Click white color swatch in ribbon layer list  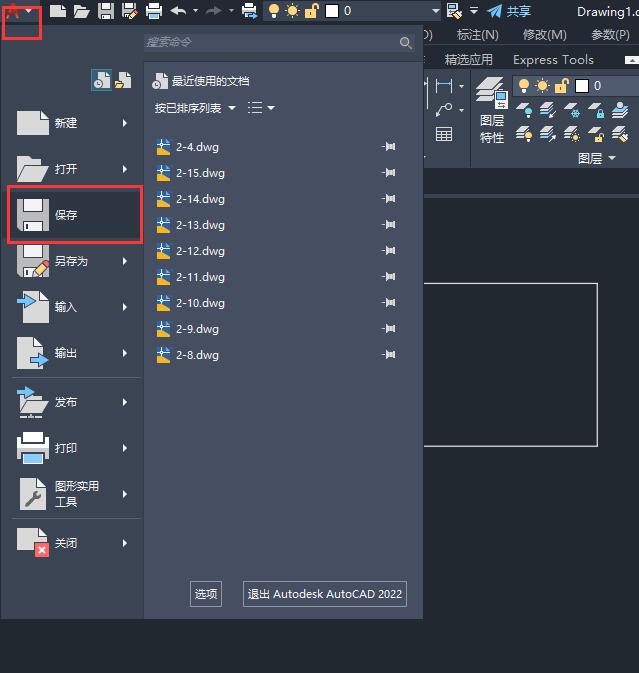pyautogui.click(x=582, y=86)
